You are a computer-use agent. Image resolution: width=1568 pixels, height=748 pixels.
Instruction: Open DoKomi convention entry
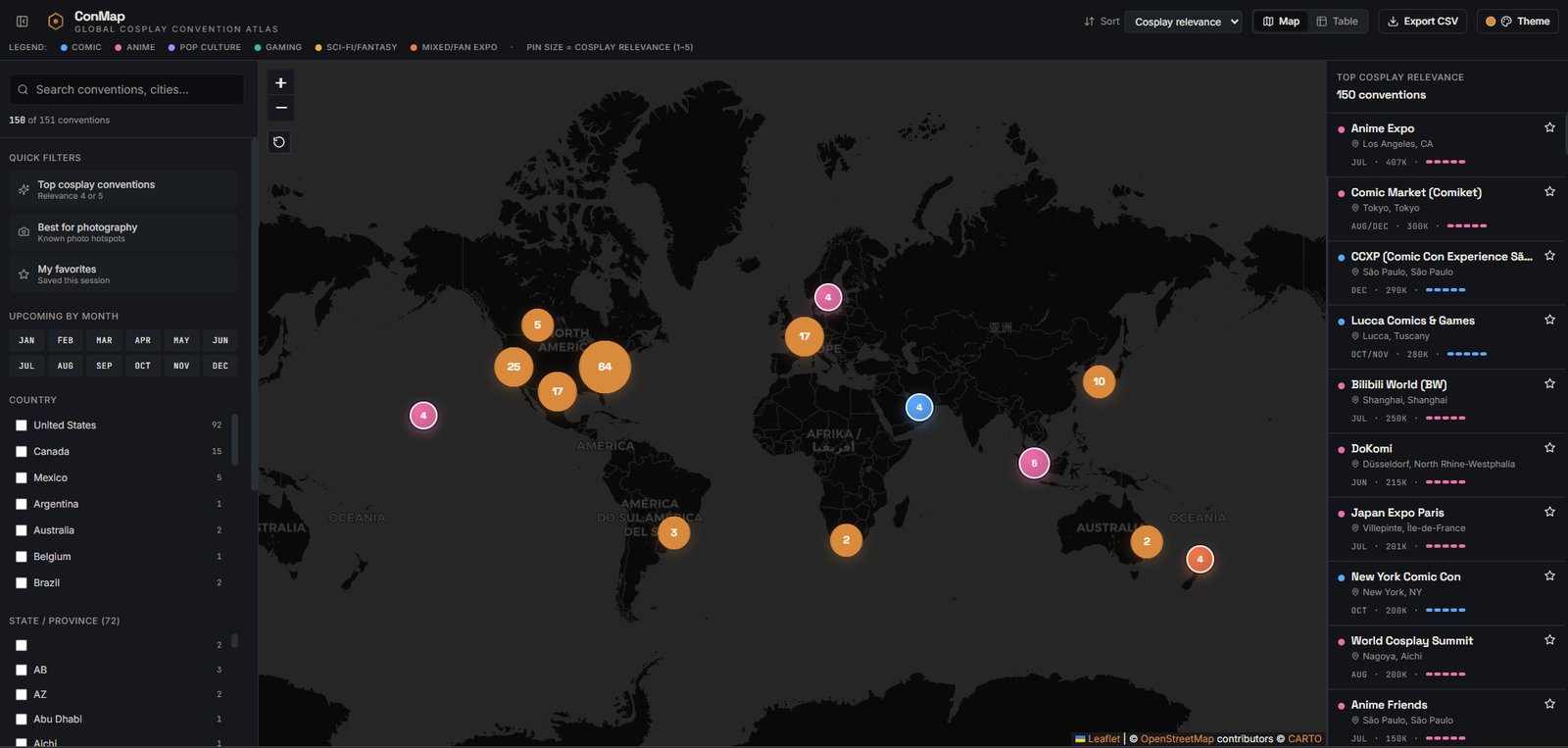pos(1447,465)
